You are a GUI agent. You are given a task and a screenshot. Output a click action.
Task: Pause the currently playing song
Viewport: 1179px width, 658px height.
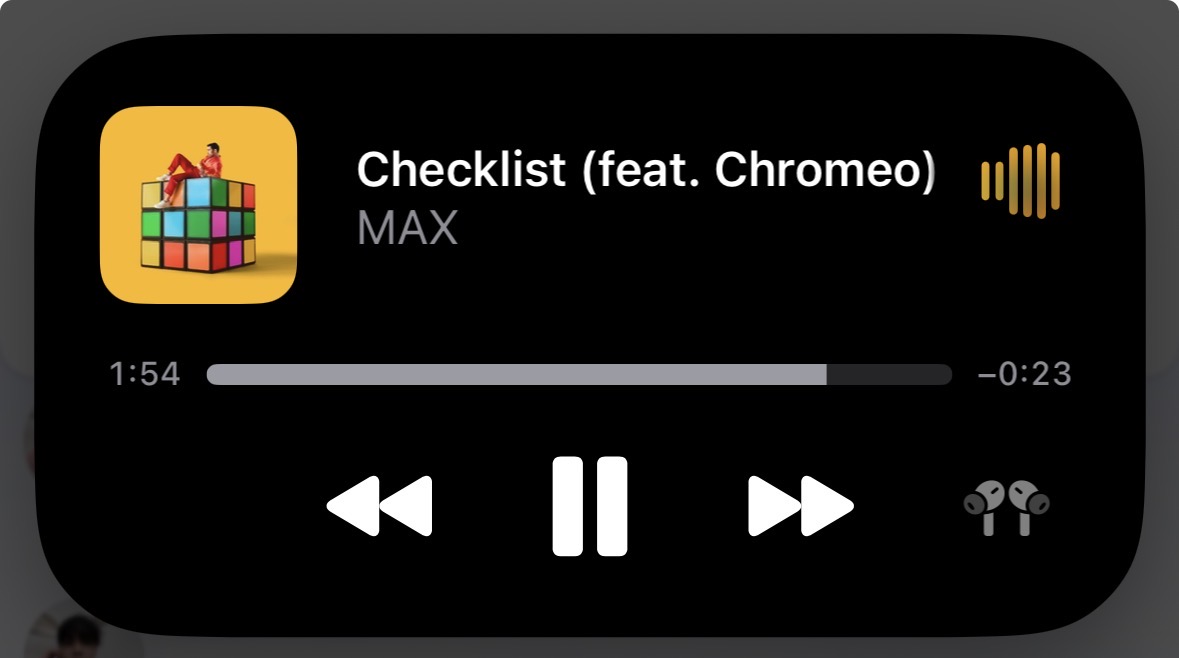(590, 506)
